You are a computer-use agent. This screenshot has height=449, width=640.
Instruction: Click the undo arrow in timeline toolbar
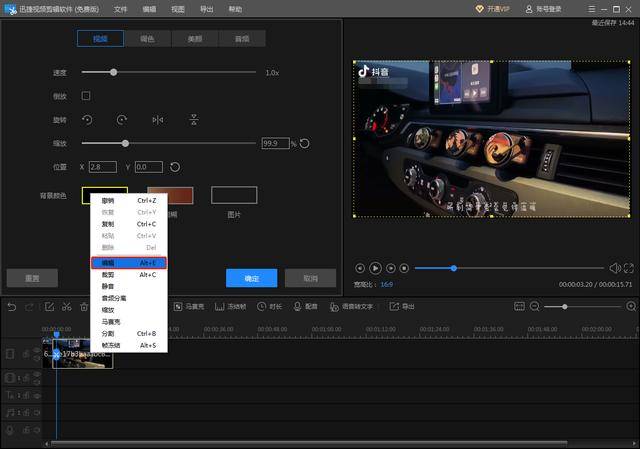tap(11, 307)
